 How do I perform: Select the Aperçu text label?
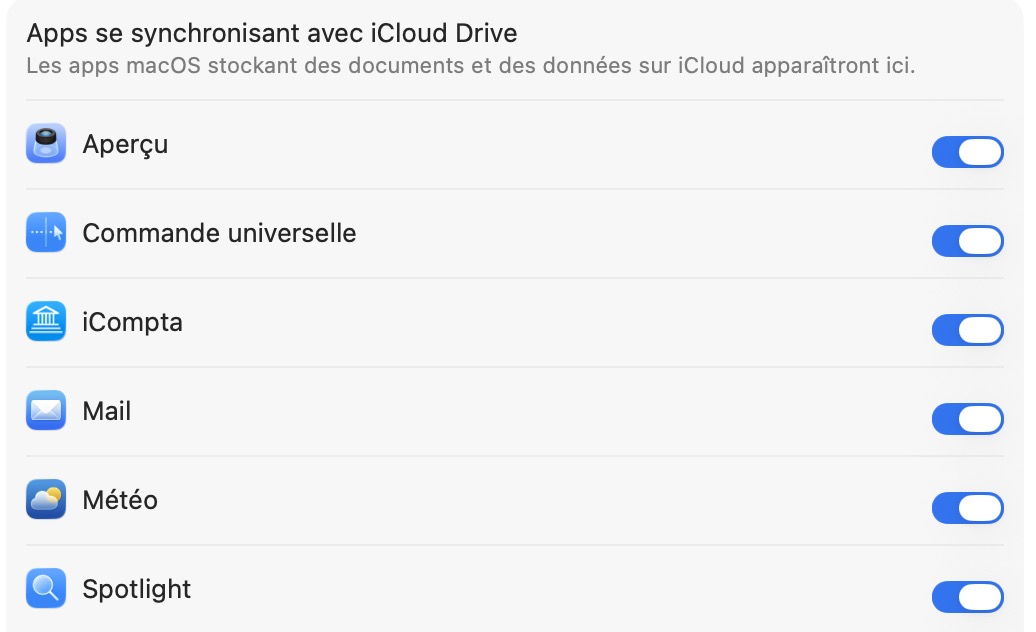[125, 145]
